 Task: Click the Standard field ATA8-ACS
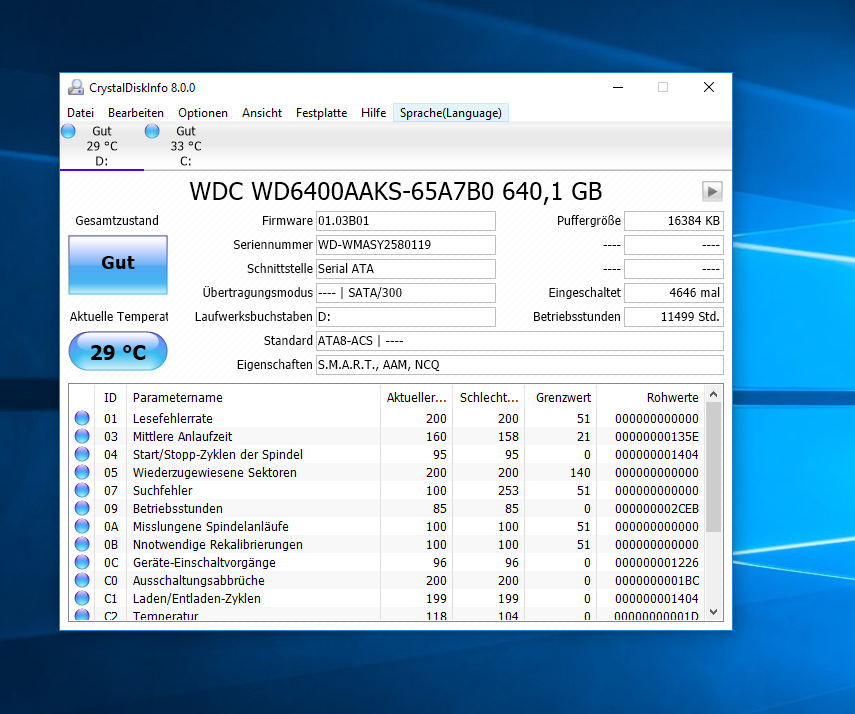(520, 341)
